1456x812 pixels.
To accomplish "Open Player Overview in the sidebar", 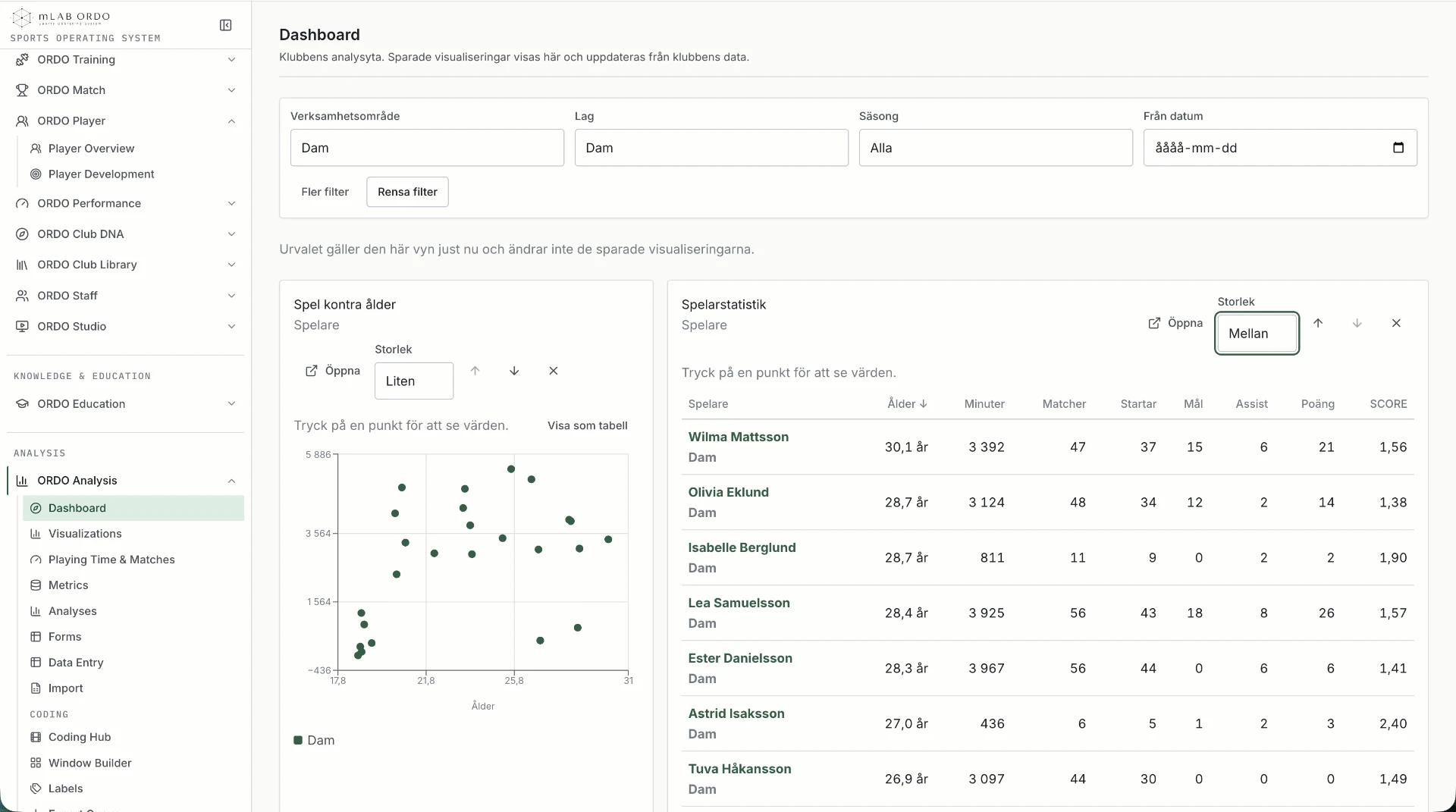I will 91,149.
